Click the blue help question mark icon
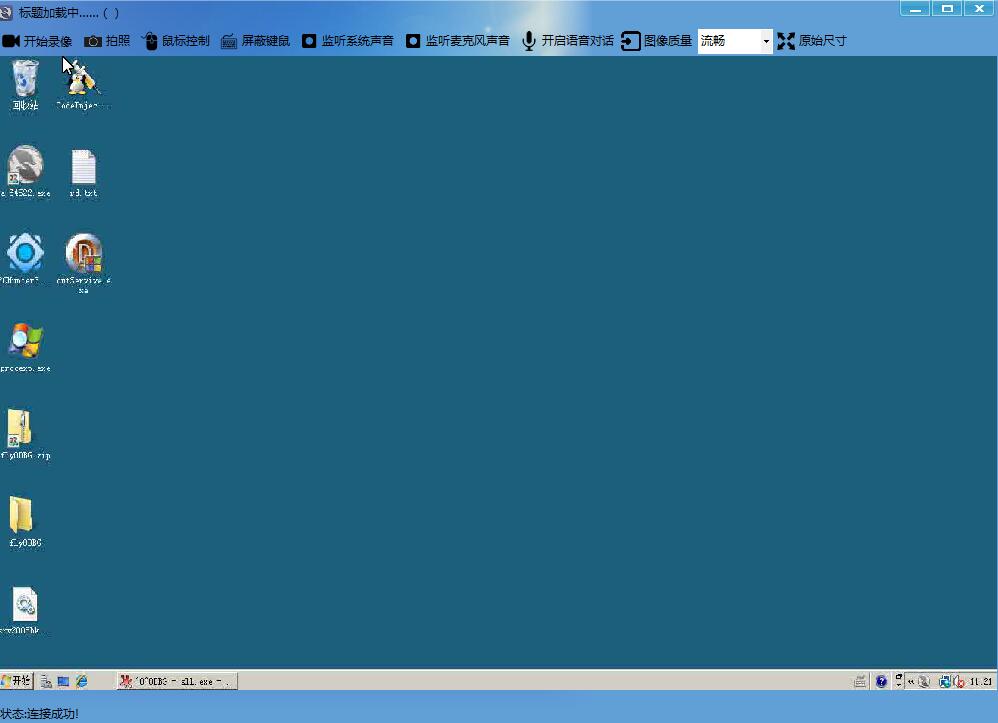 click(x=881, y=682)
